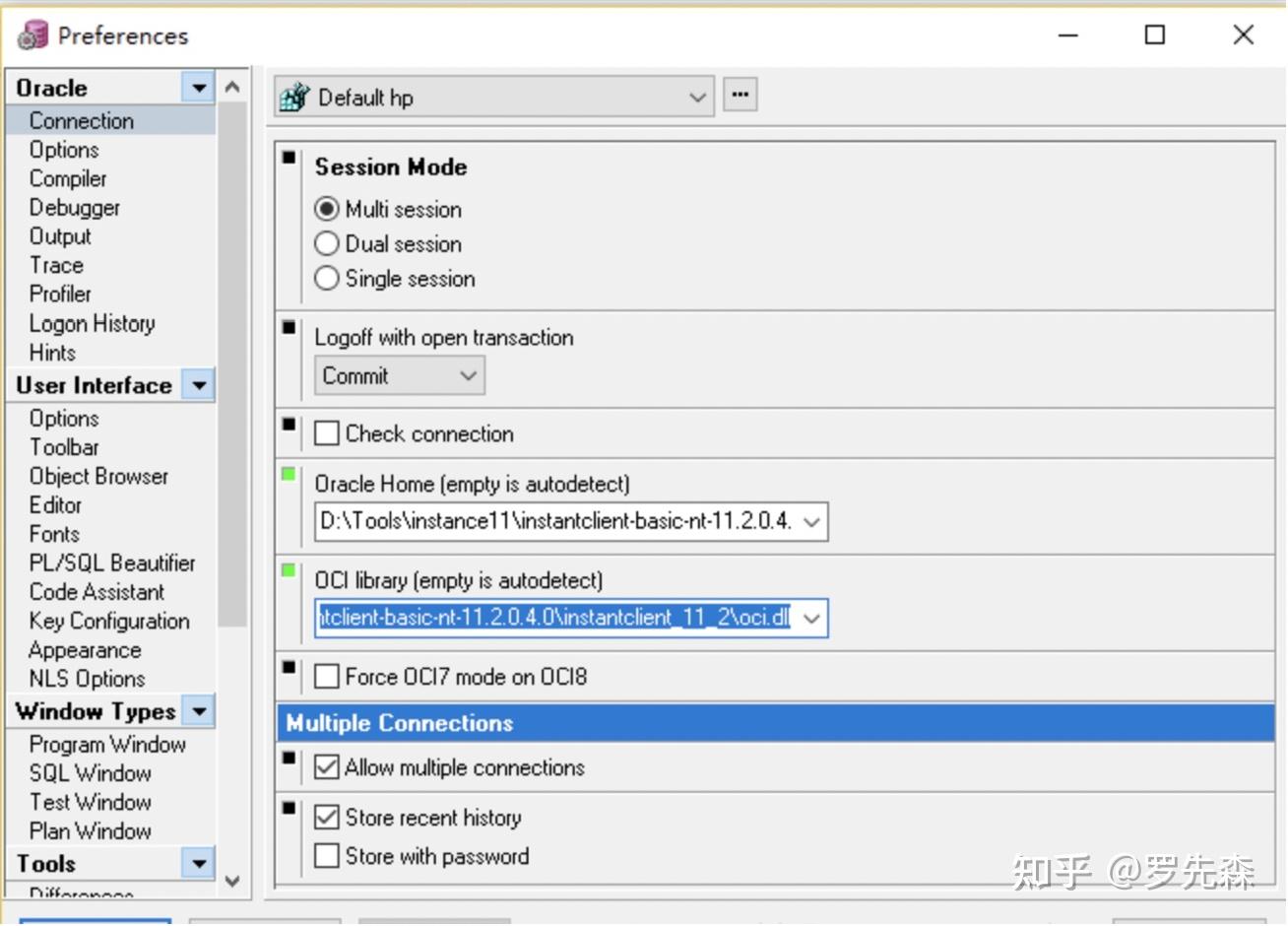Open the PL/SQL Beautifier preferences page

pos(112,563)
